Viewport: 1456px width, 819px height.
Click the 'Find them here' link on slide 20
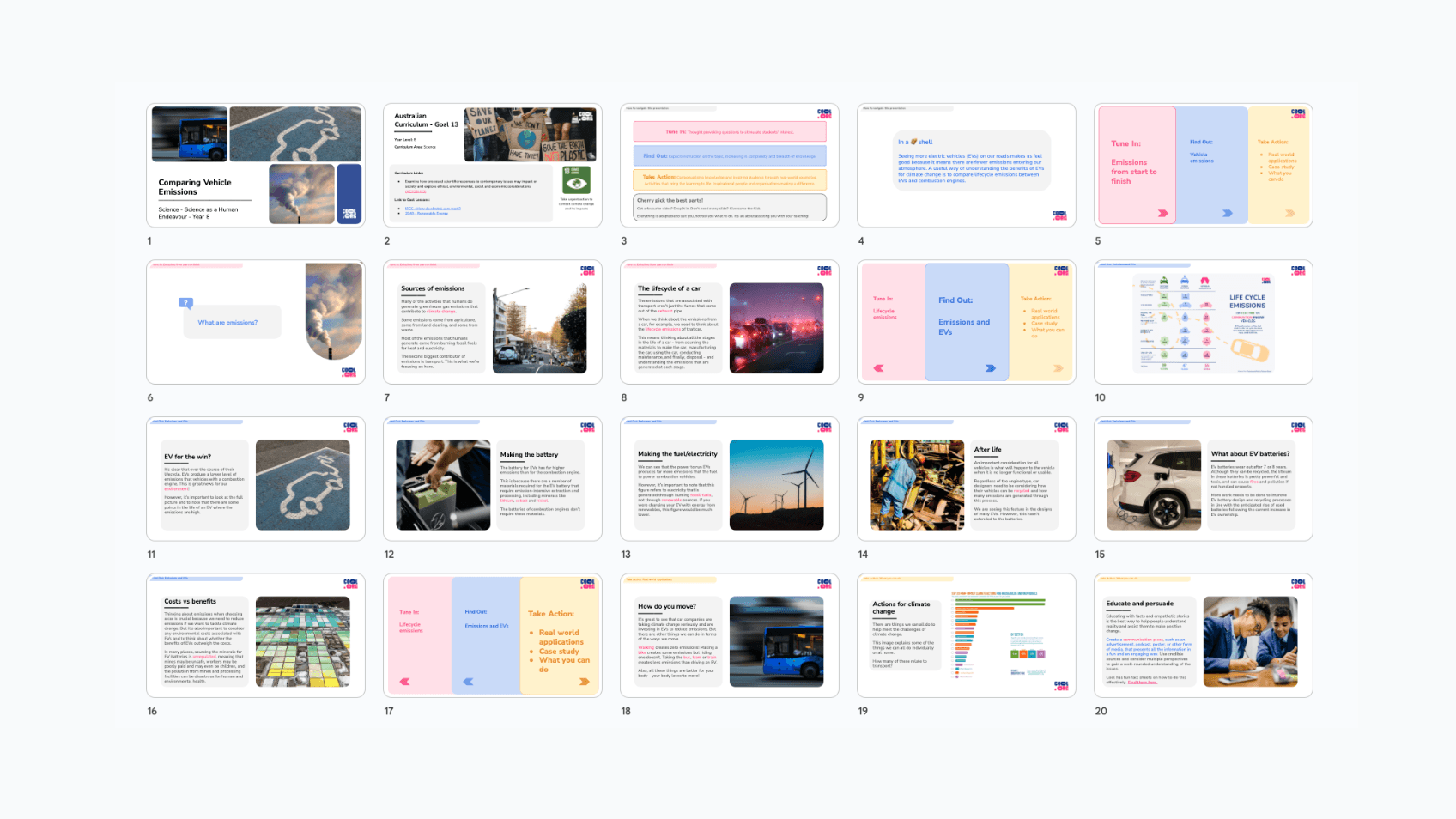pyautogui.click(x=1143, y=682)
